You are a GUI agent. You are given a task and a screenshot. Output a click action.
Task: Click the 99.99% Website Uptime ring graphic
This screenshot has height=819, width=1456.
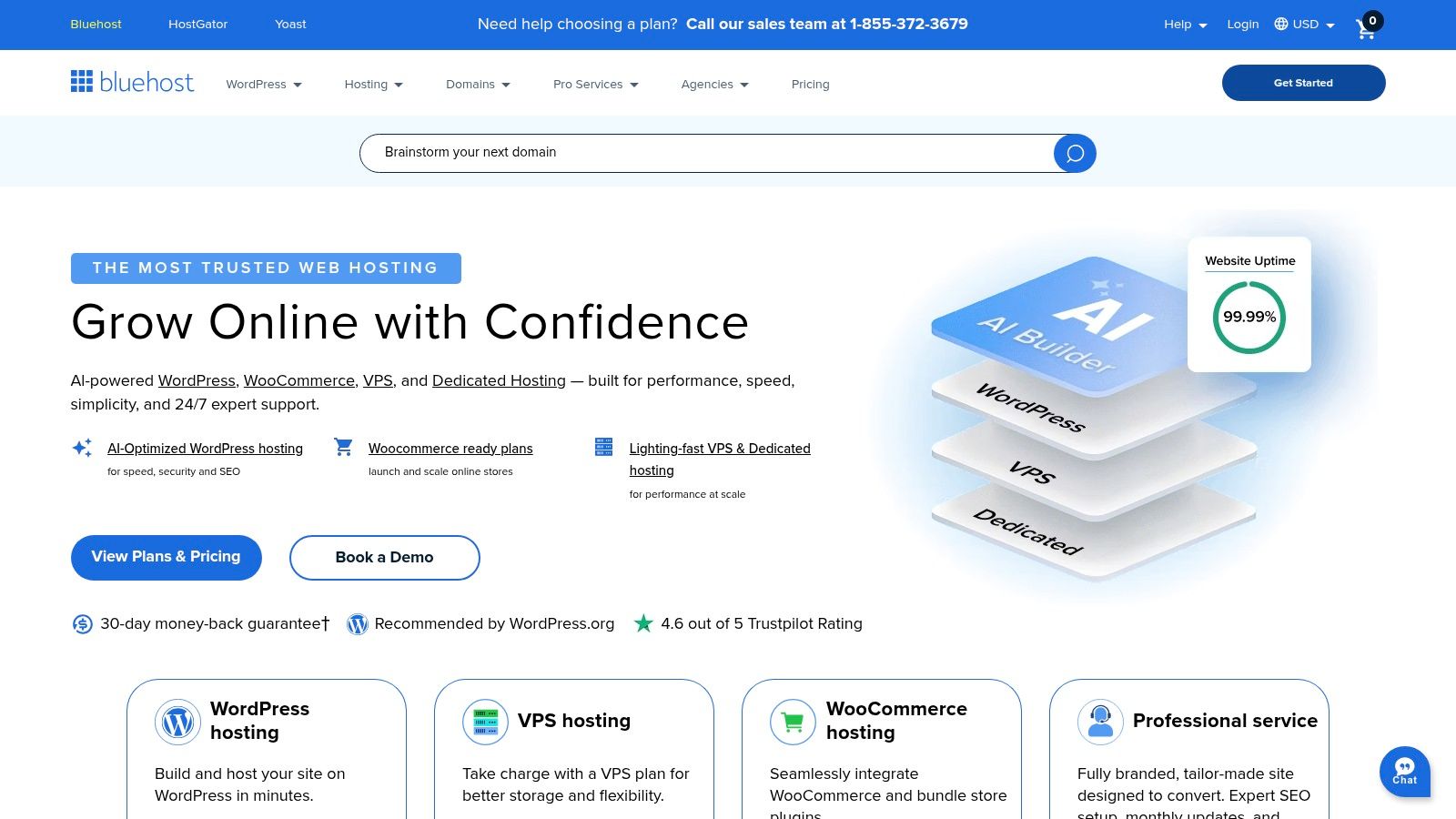tap(1249, 318)
